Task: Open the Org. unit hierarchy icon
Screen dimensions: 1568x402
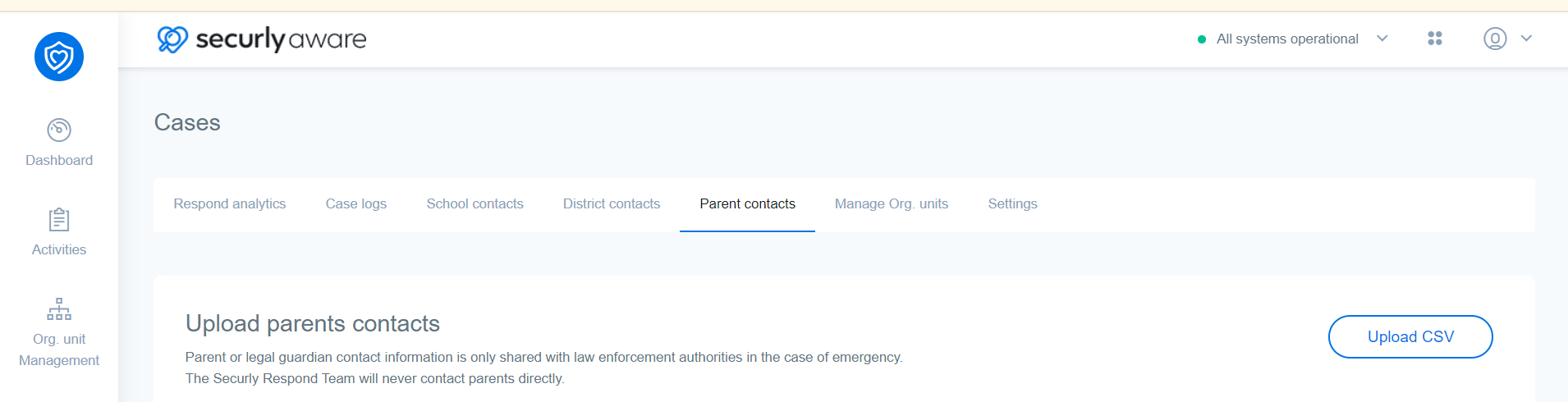Action: point(59,309)
